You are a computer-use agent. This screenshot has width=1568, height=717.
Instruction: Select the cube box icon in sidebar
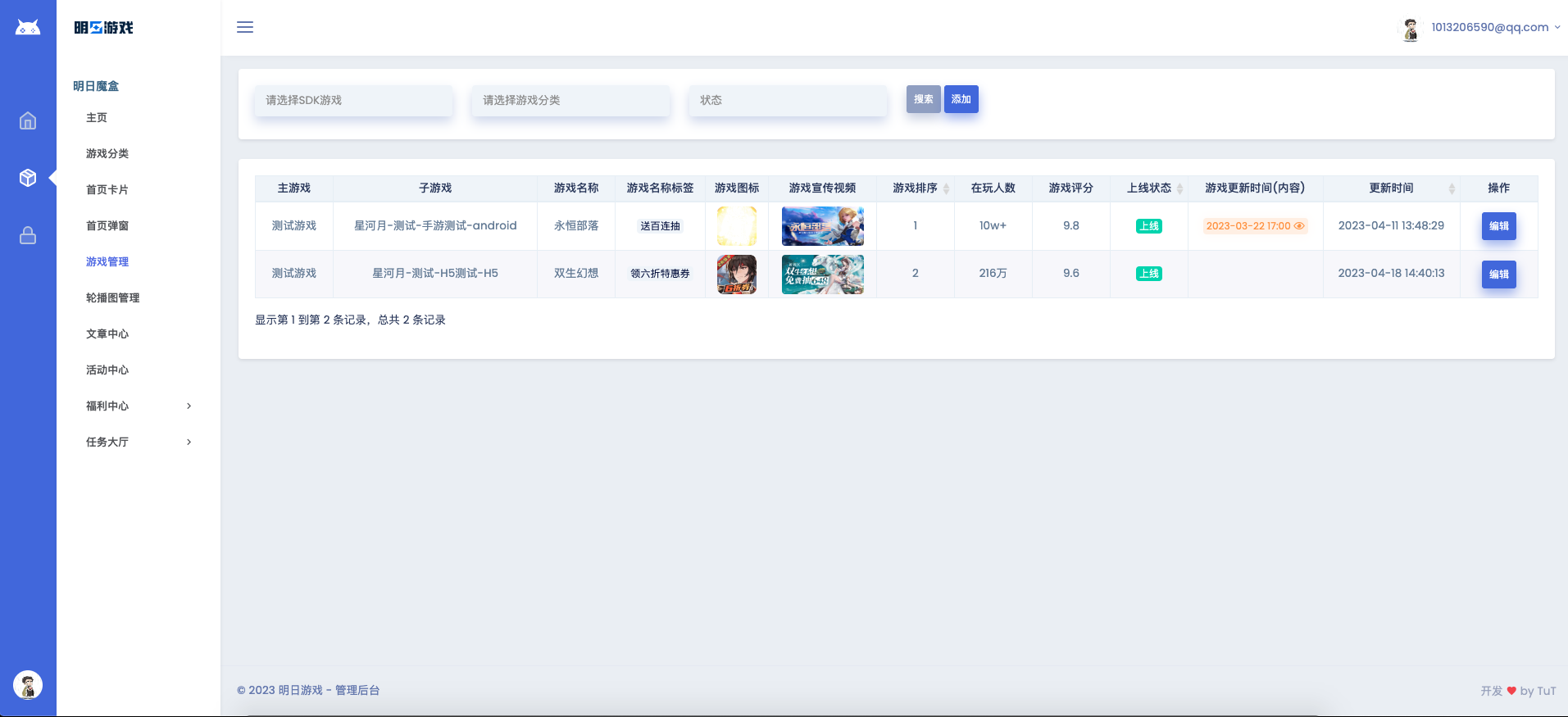[x=28, y=178]
